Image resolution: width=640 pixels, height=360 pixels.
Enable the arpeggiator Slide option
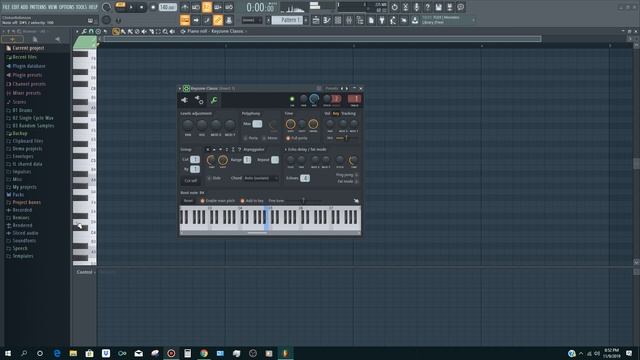point(214,178)
